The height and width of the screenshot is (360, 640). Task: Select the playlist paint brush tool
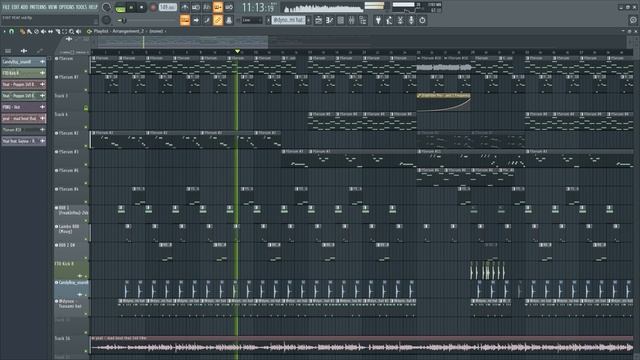click(x=29, y=31)
